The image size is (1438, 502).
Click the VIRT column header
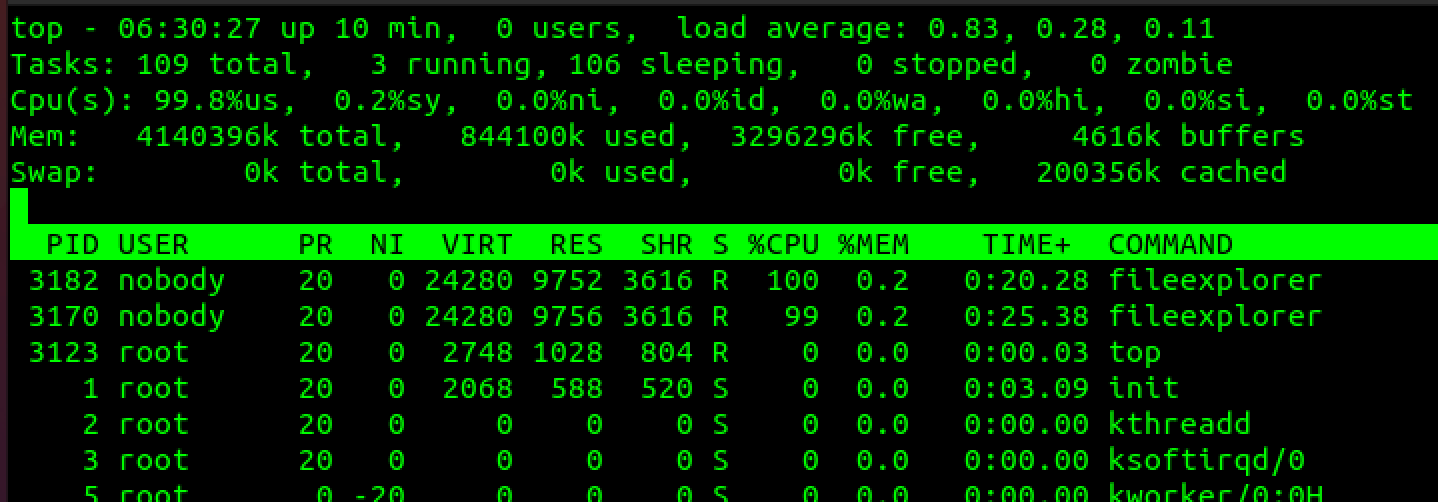[x=477, y=244]
